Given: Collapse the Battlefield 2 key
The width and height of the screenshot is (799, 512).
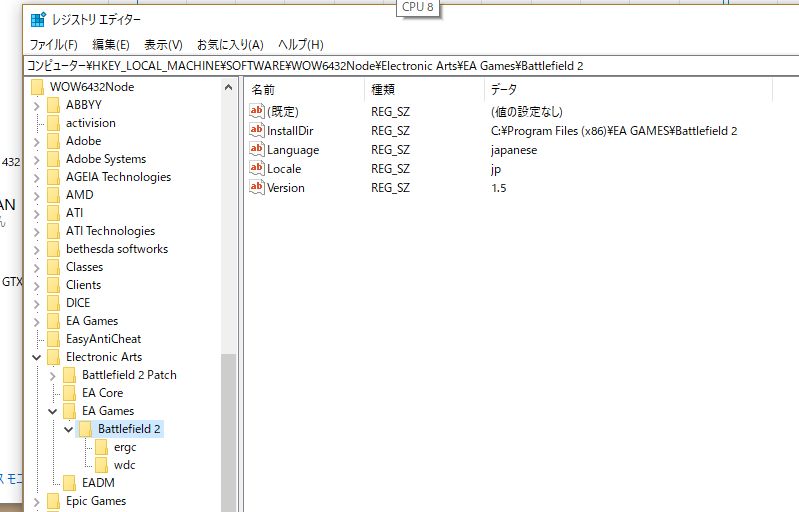Looking at the screenshot, I should point(69,429).
